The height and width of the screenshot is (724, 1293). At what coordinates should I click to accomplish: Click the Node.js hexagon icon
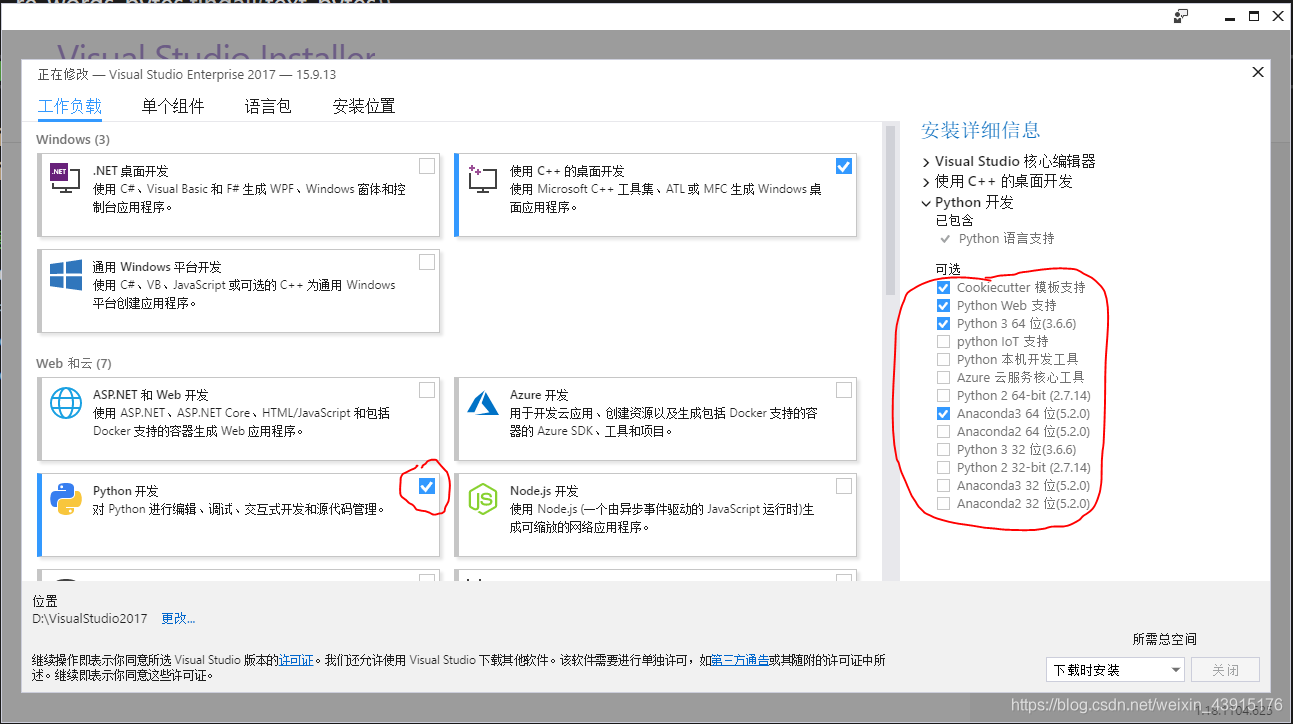pyautogui.click(x=483, y=499)
